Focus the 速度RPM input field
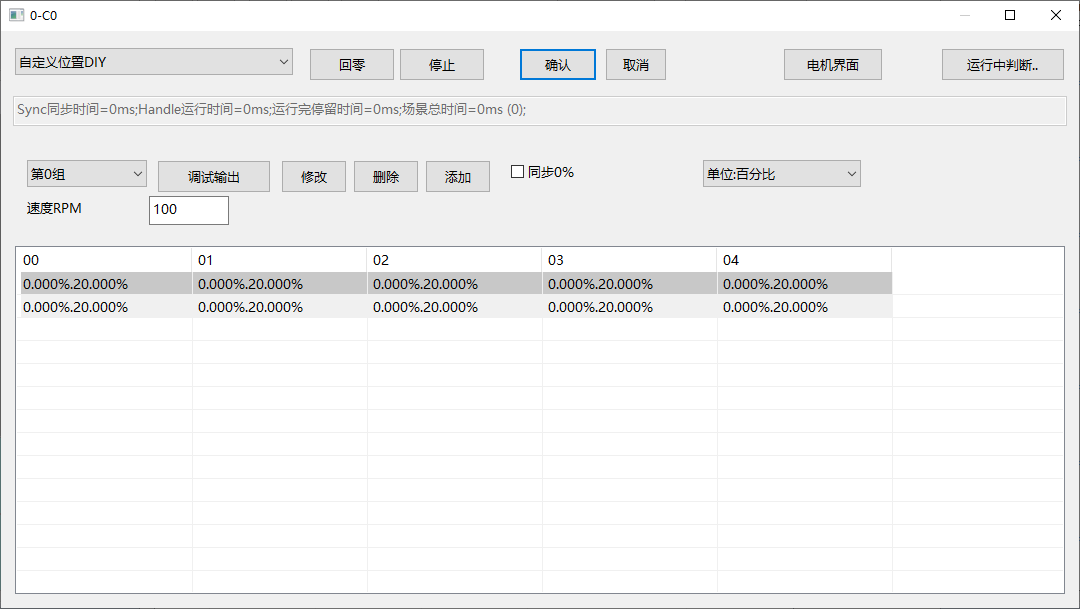 tap(189, 210)
